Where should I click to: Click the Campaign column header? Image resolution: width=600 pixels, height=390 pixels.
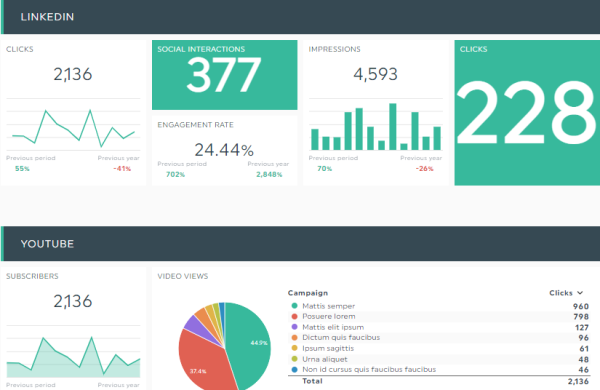coord(308,293)
